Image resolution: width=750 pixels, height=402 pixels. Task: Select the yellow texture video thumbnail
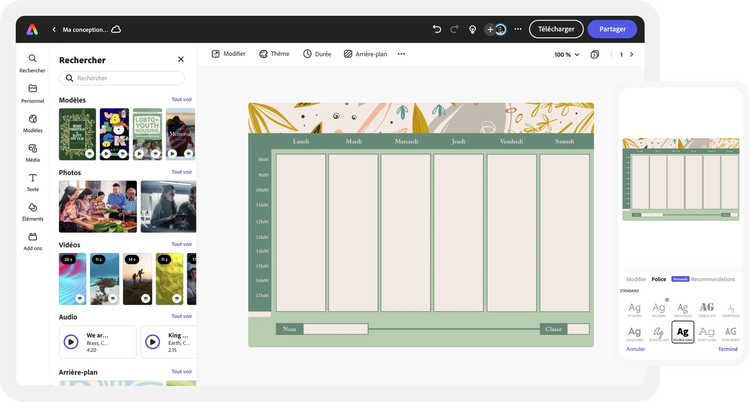pos(169,279)
